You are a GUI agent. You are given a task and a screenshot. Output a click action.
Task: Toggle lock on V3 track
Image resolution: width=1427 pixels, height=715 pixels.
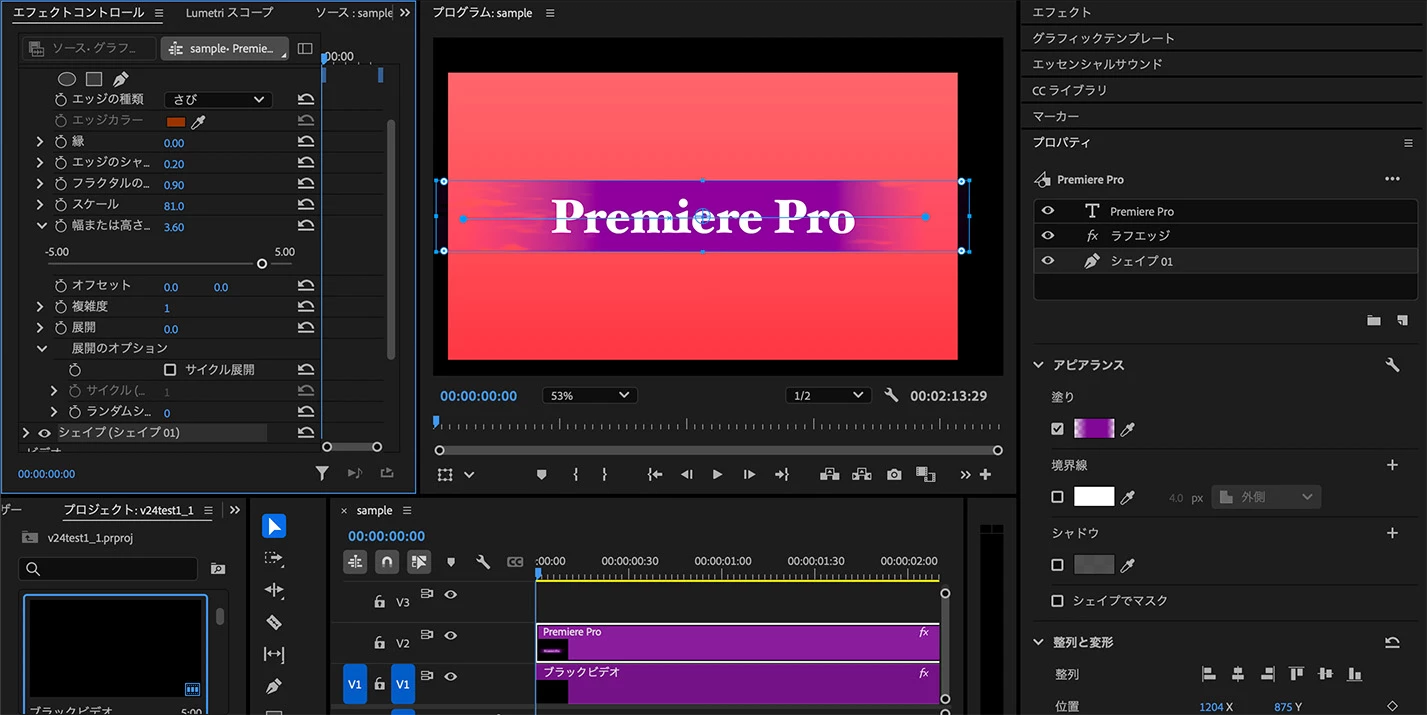[379, 602]
